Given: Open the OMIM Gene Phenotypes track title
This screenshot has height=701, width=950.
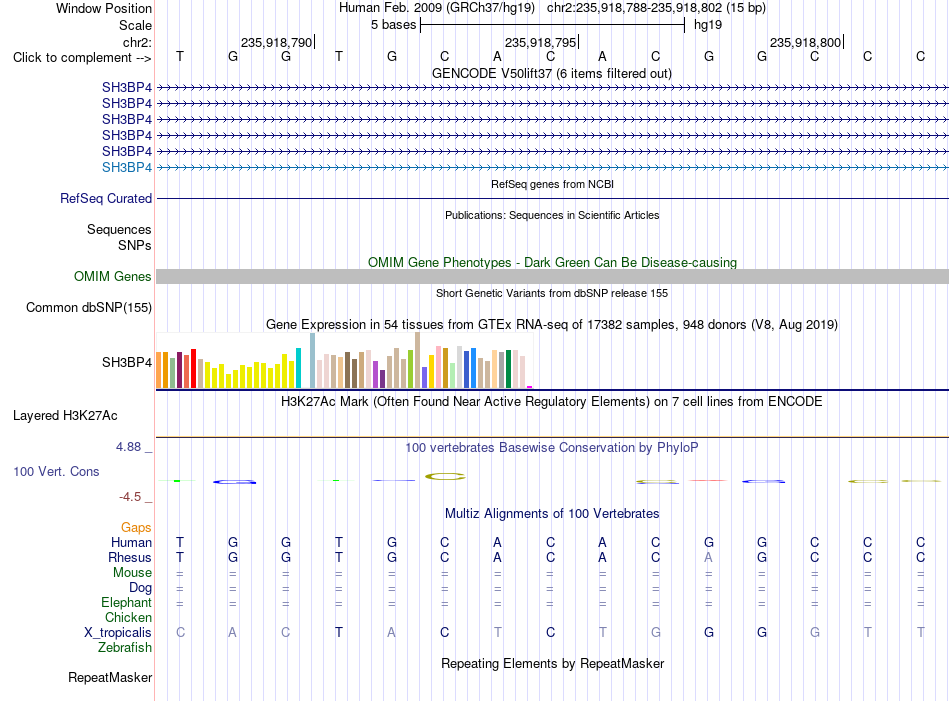Looking at the screenshot, I should (552, 262).
